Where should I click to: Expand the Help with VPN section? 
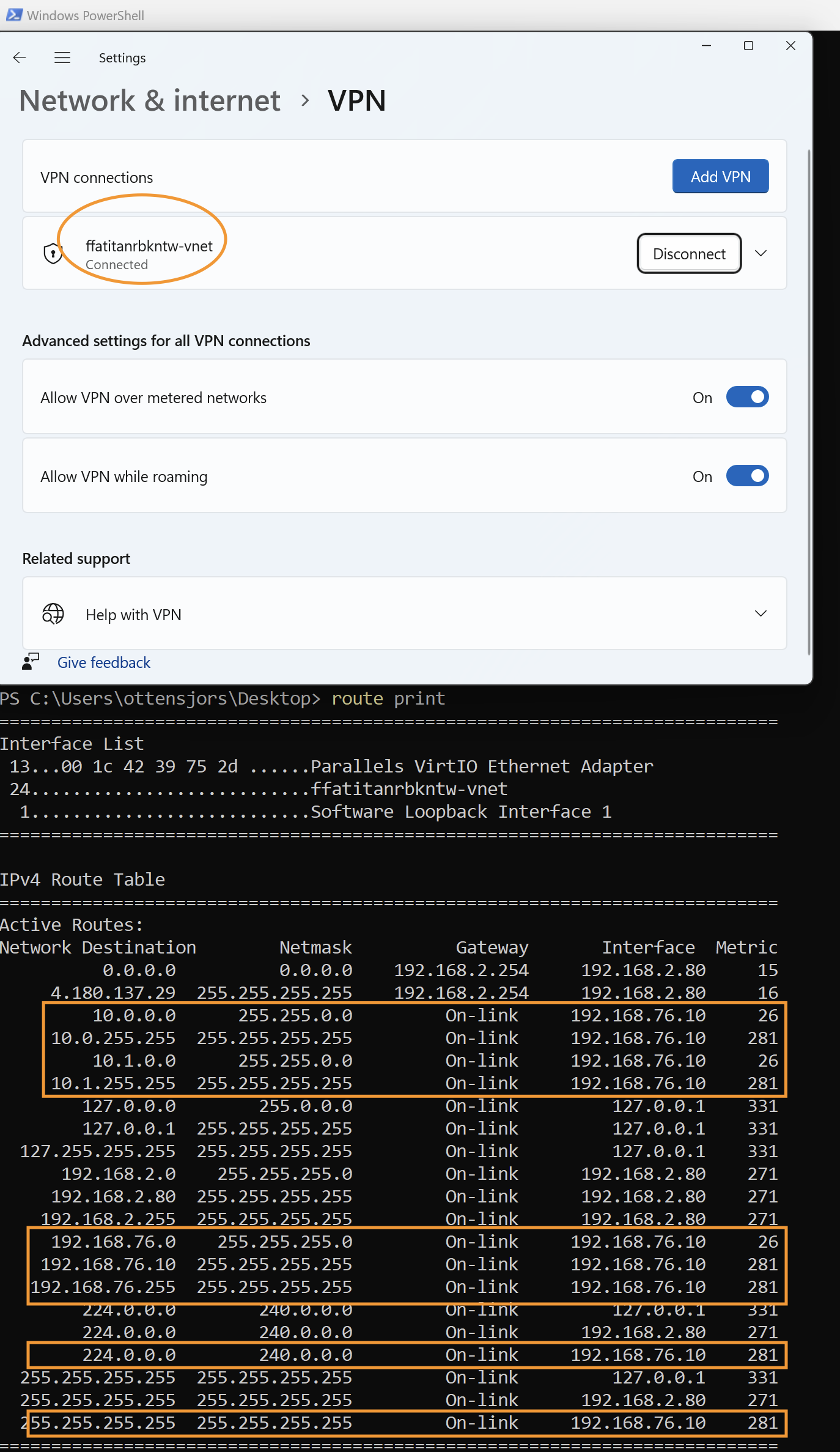tap(761, 613)
